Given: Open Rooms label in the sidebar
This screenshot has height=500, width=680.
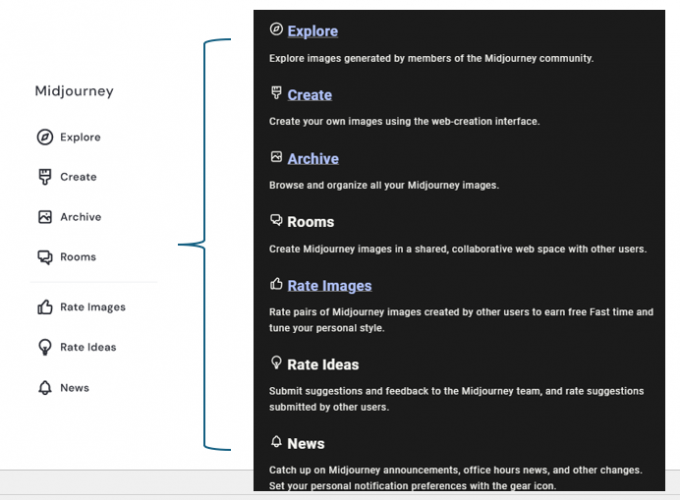Looking at the screenshot, I should coord(78,257).
